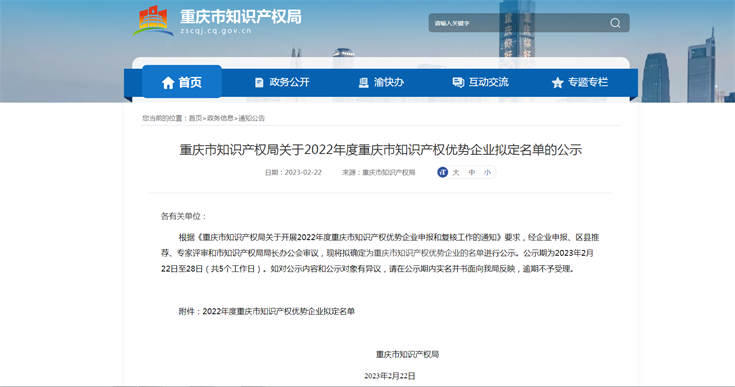The height and width of the screenshot is (387, 735).
Task: Set font size to 中
Action: [x=472, y=172]
